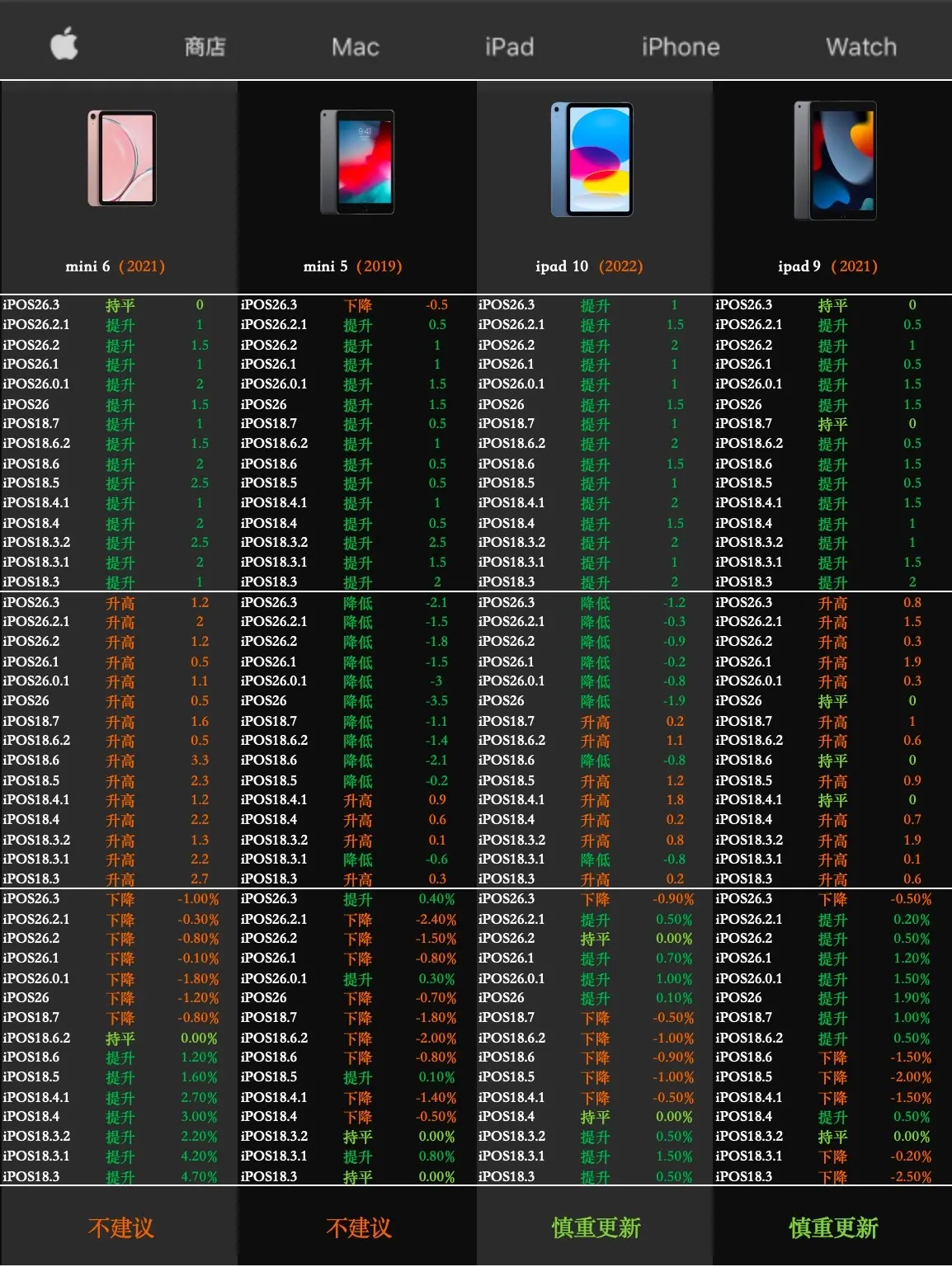Click value -2.00% in mini 5 iPOS18.6.2 row
952x1267 pixels.
(x=436, y=1039)
